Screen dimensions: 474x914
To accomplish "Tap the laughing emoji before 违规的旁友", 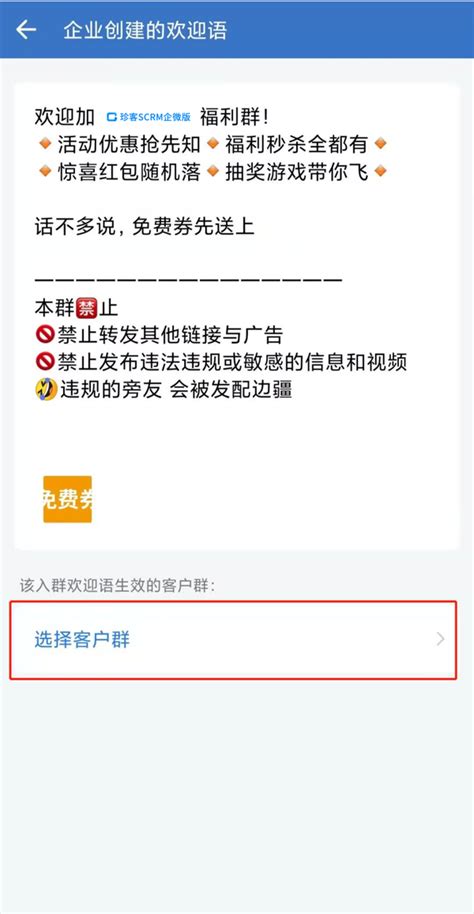I will 46,389.
